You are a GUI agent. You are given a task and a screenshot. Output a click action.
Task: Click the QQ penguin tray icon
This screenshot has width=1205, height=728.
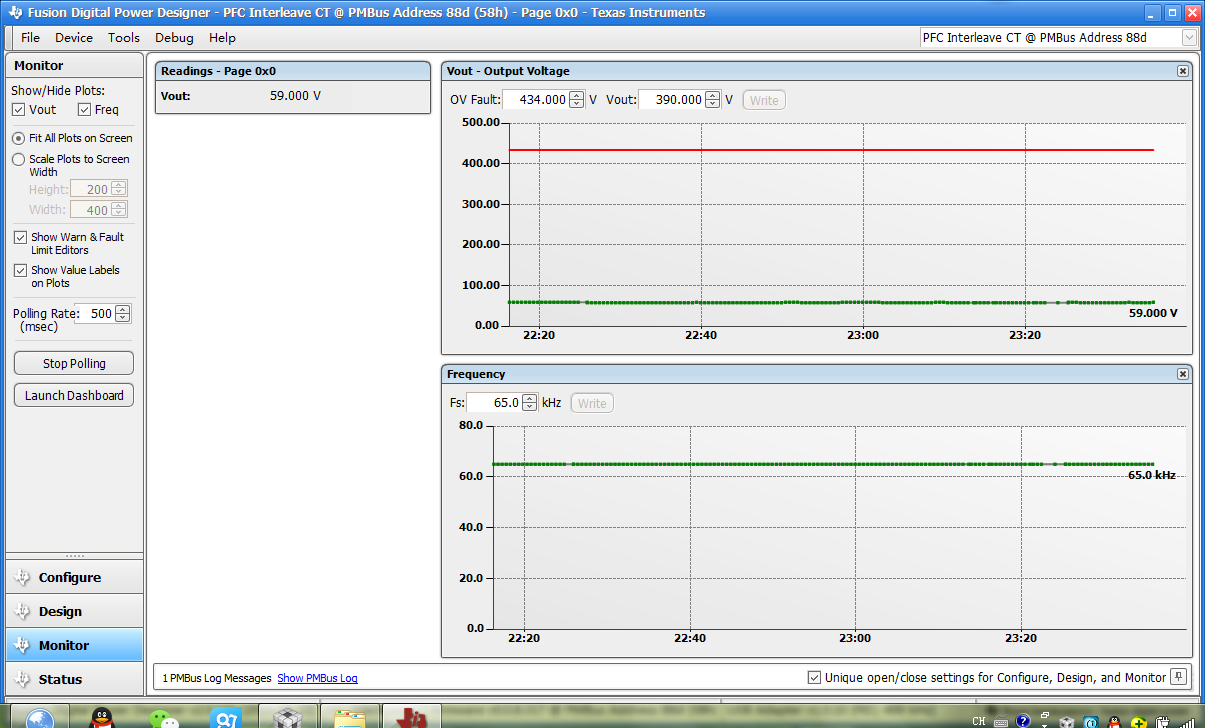click(x=1116, y=721)
